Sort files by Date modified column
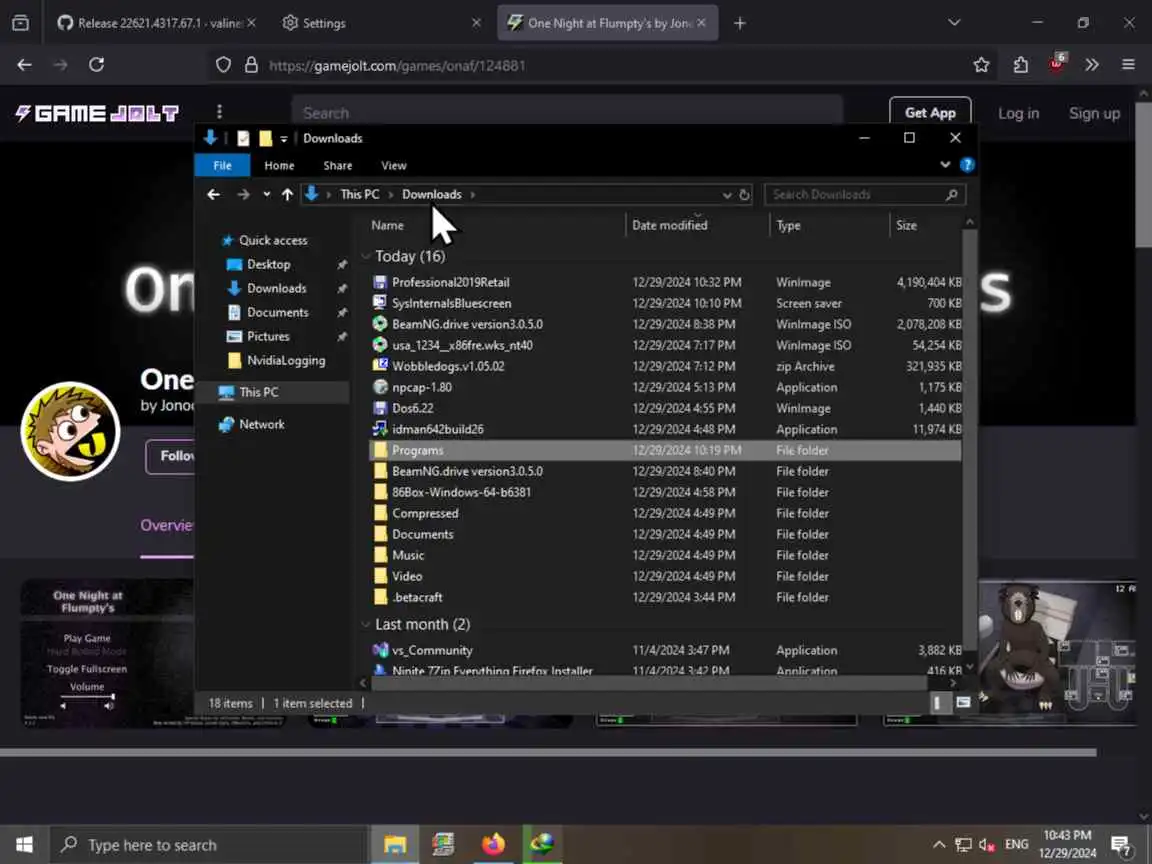Image resolution: width=1152 pixels, height=864 pixels. click(x=669, y=226)
